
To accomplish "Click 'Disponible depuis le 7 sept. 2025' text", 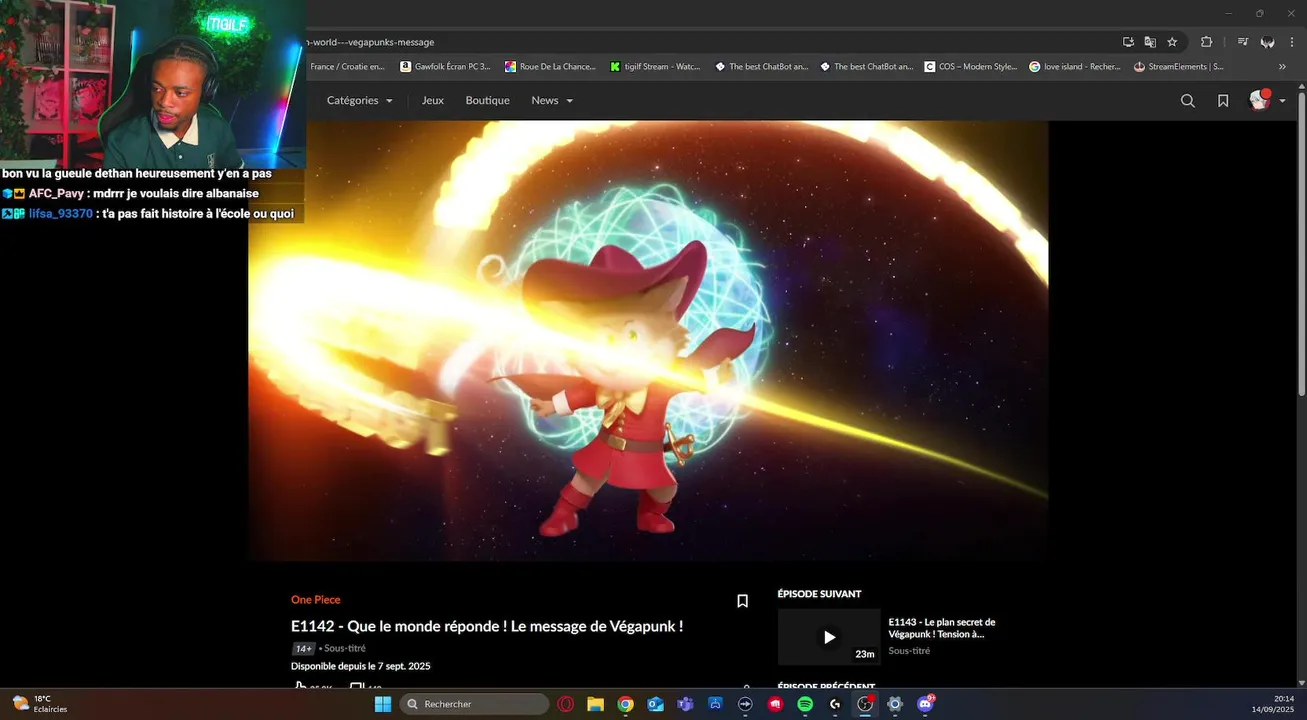I will pos(360,666).
